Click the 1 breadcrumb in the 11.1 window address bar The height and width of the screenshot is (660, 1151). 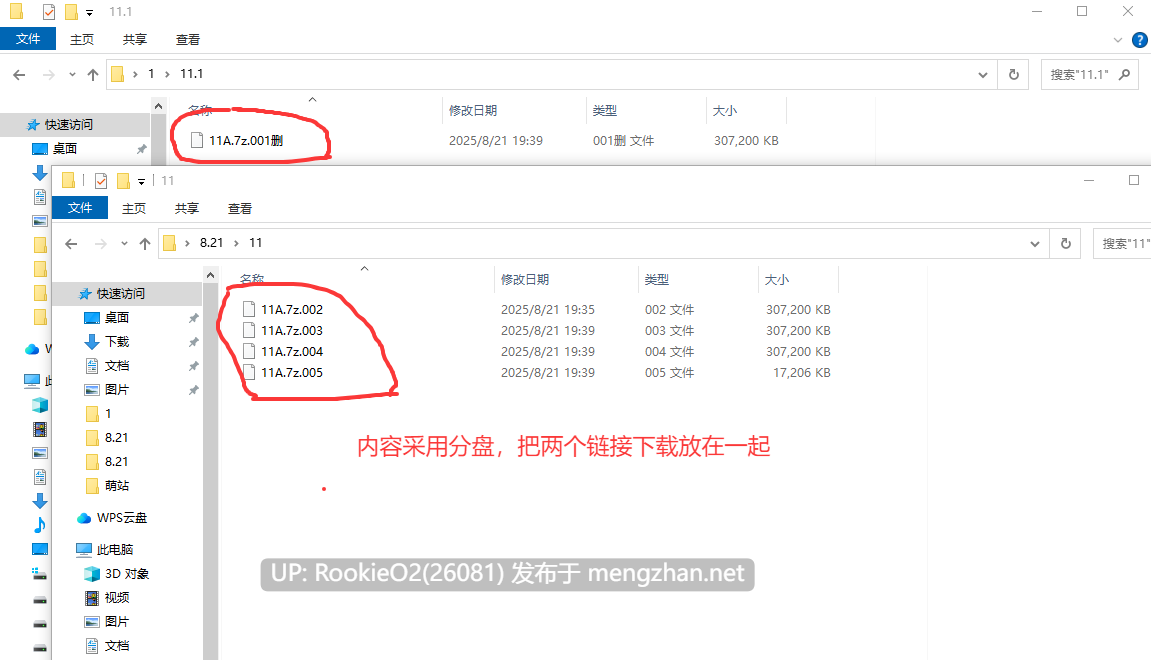(x=151, y=74)
